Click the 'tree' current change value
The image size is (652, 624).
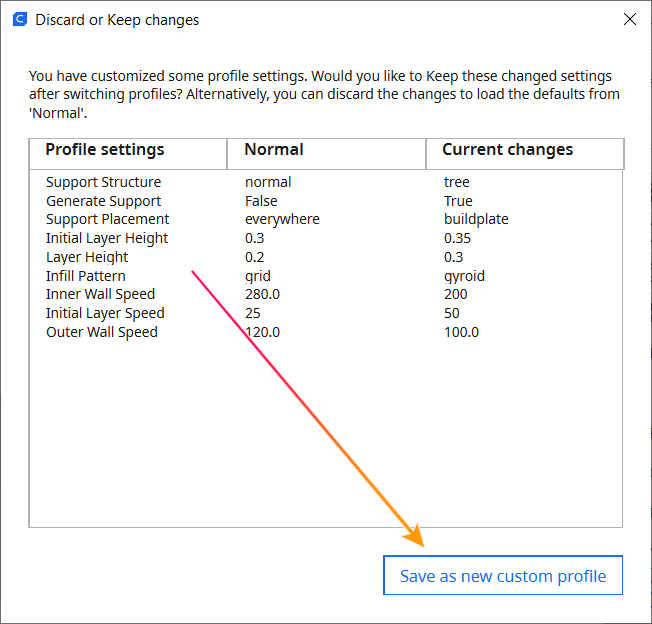pos(457,182)
